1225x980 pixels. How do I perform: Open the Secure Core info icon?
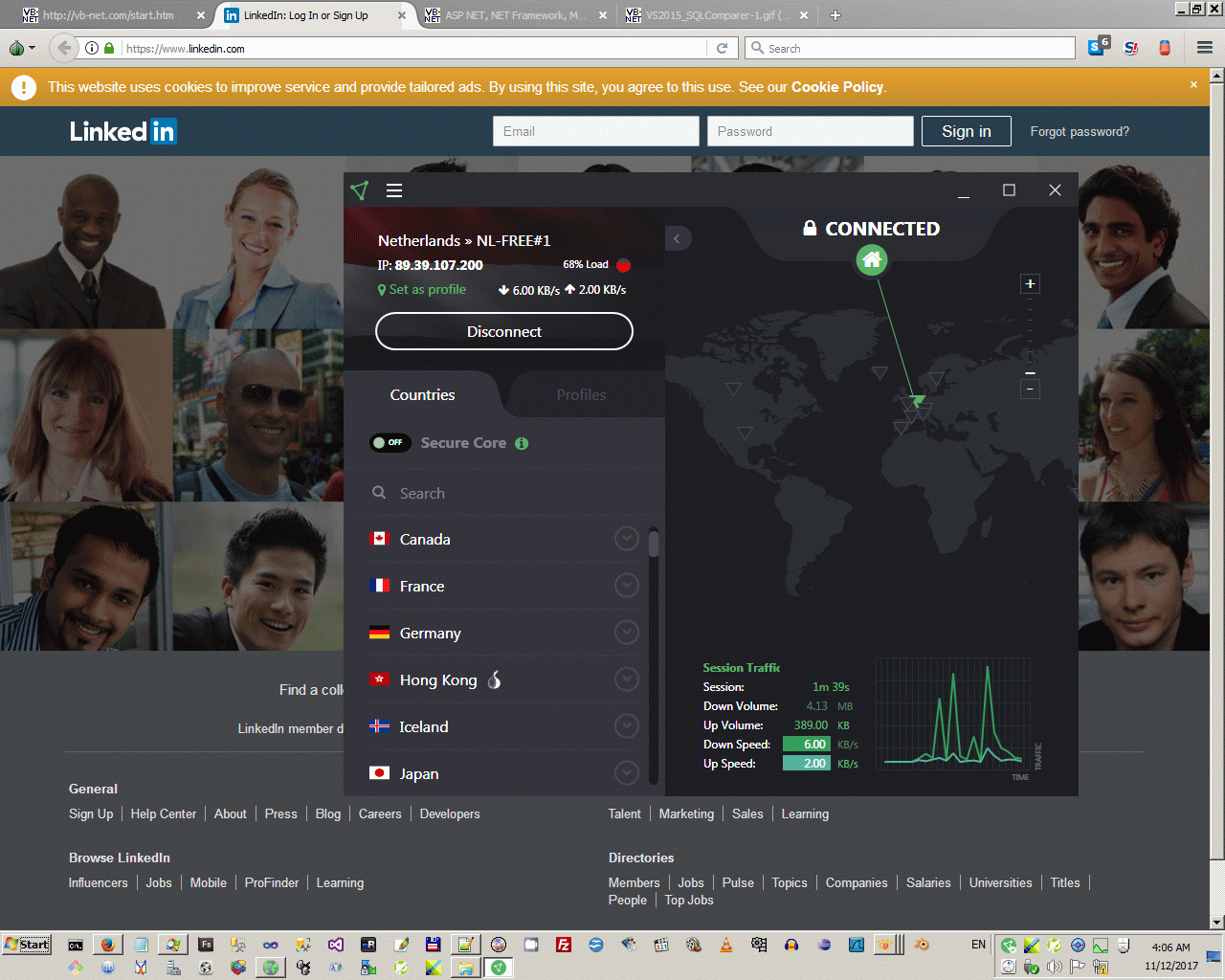522,443
